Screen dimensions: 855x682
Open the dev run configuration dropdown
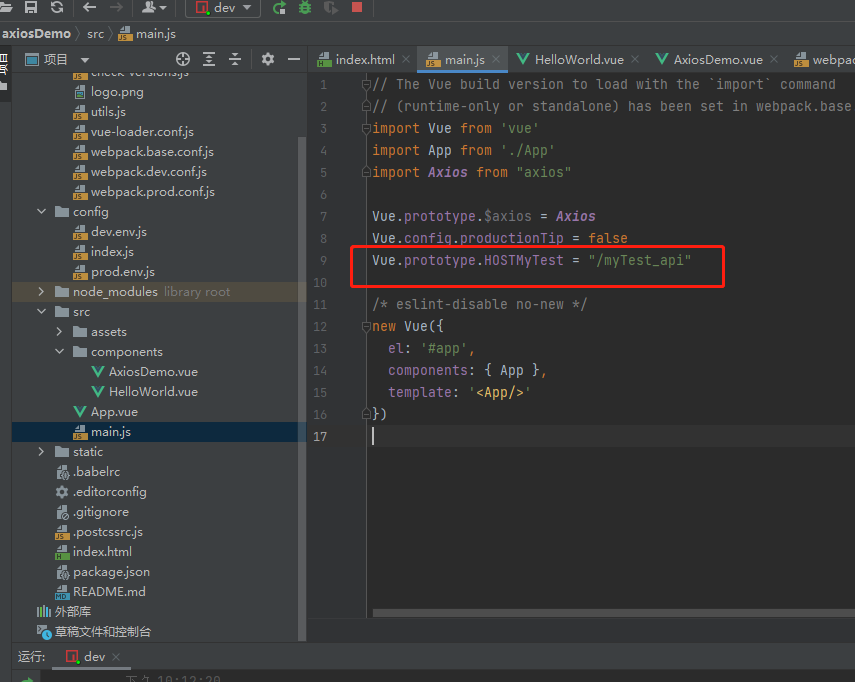tap(223, 8)
